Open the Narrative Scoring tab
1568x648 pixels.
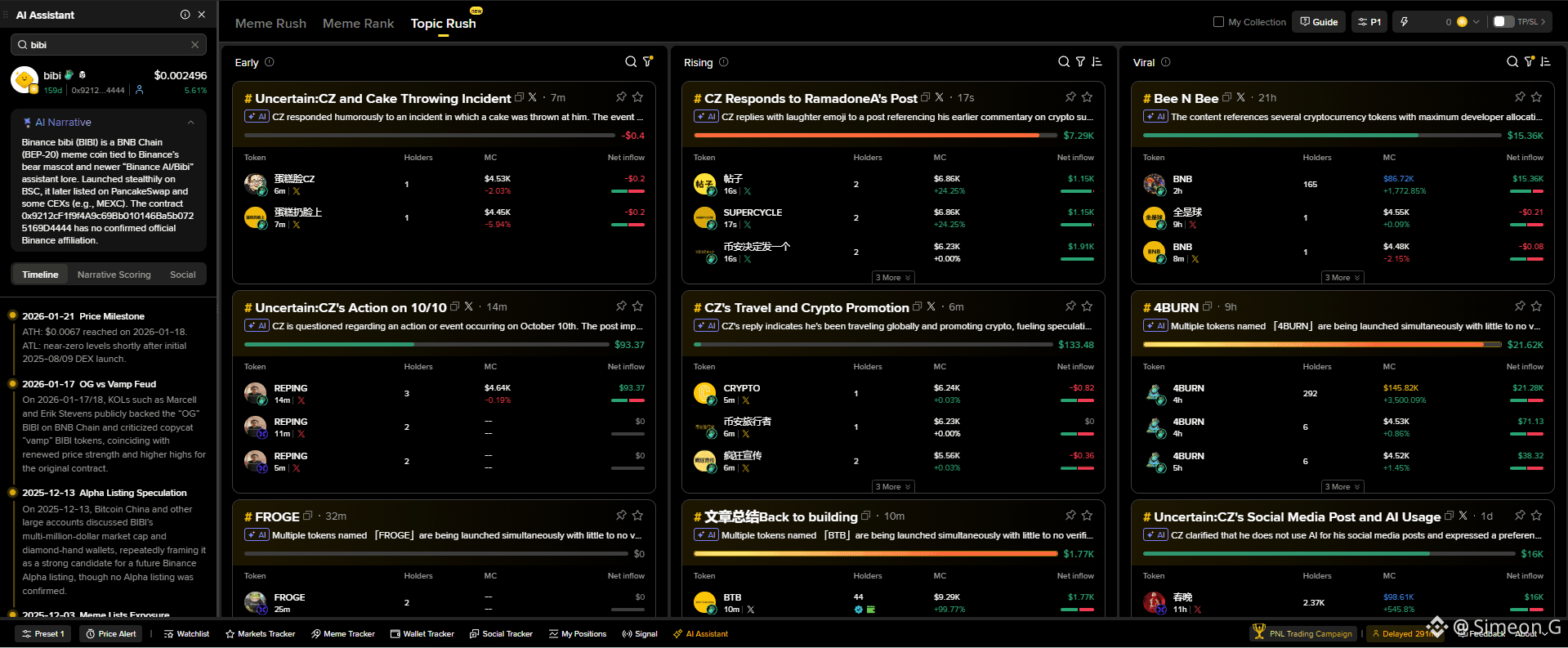[114, 275]
